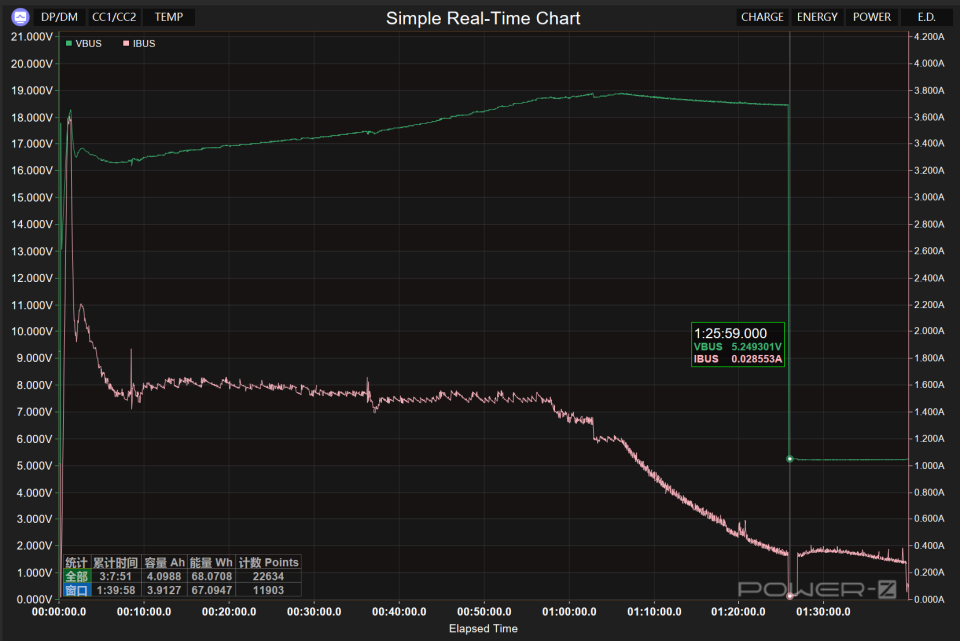
Task: Click the E.D. button
Action: pyautogui.click(x=926, y=17)
